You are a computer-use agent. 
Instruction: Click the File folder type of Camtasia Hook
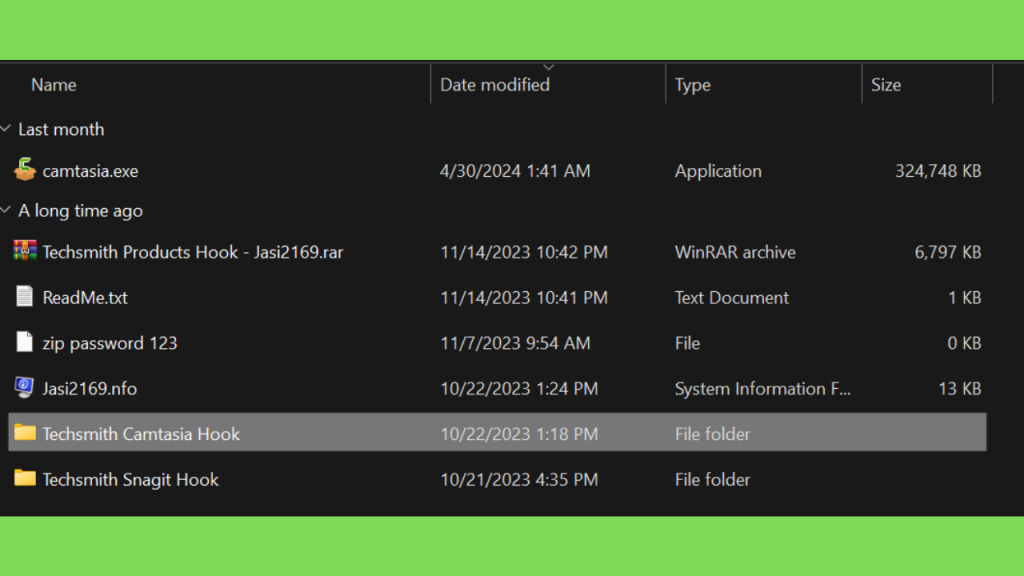pyautogui.click(x=712, y=434)
